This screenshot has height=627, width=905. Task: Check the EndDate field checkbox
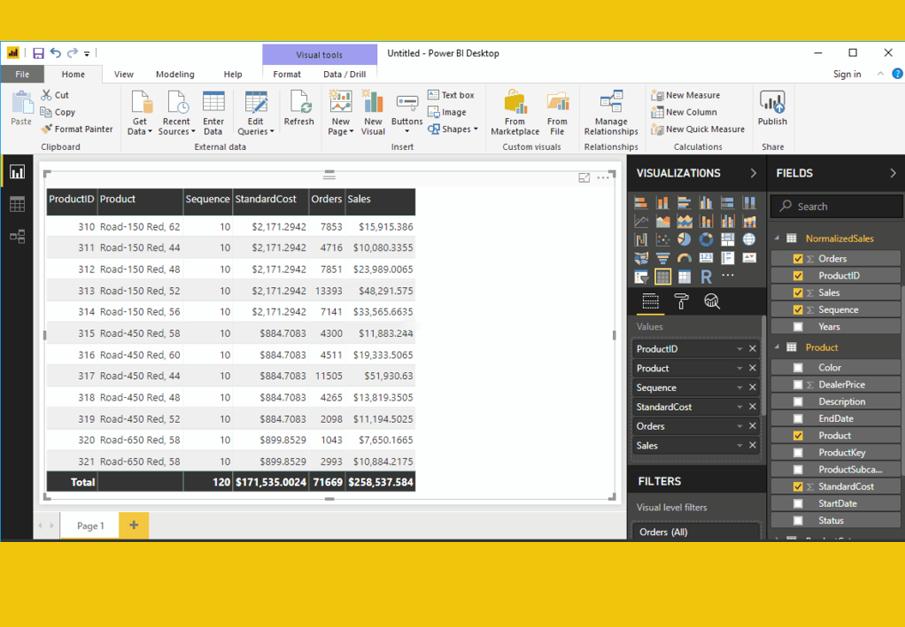(798, 419)
